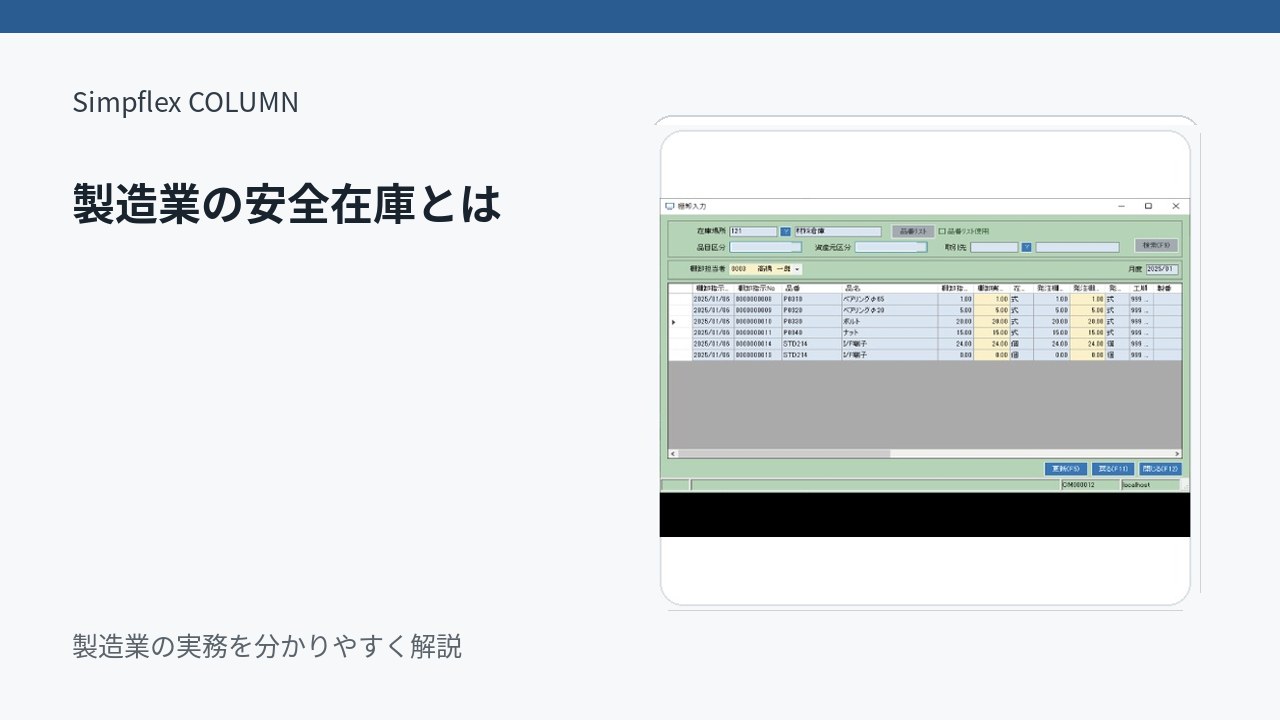Click the blue lookup button beside 取引先

click(x=1026, y=247)
